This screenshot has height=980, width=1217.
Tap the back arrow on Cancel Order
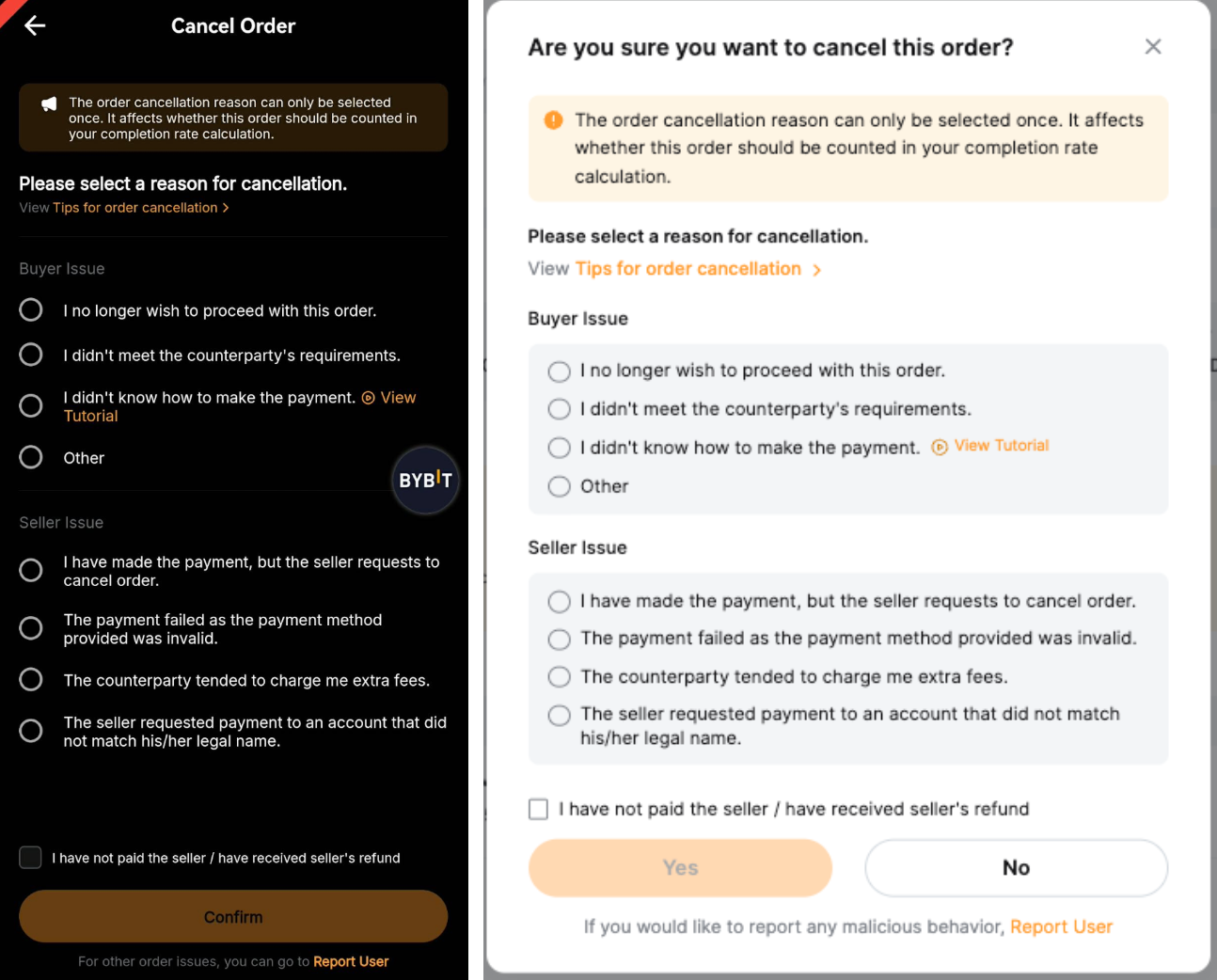point(35,26)
